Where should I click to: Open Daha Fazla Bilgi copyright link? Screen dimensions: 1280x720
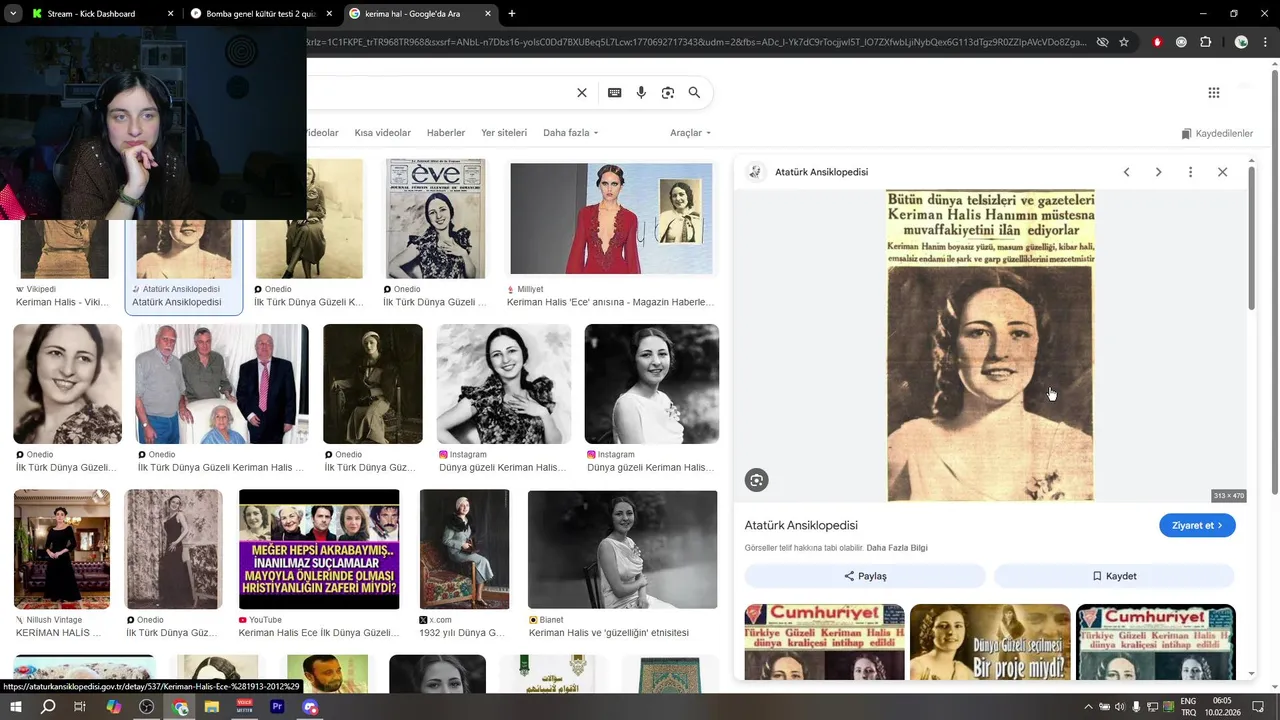click(x=897, y=548)
